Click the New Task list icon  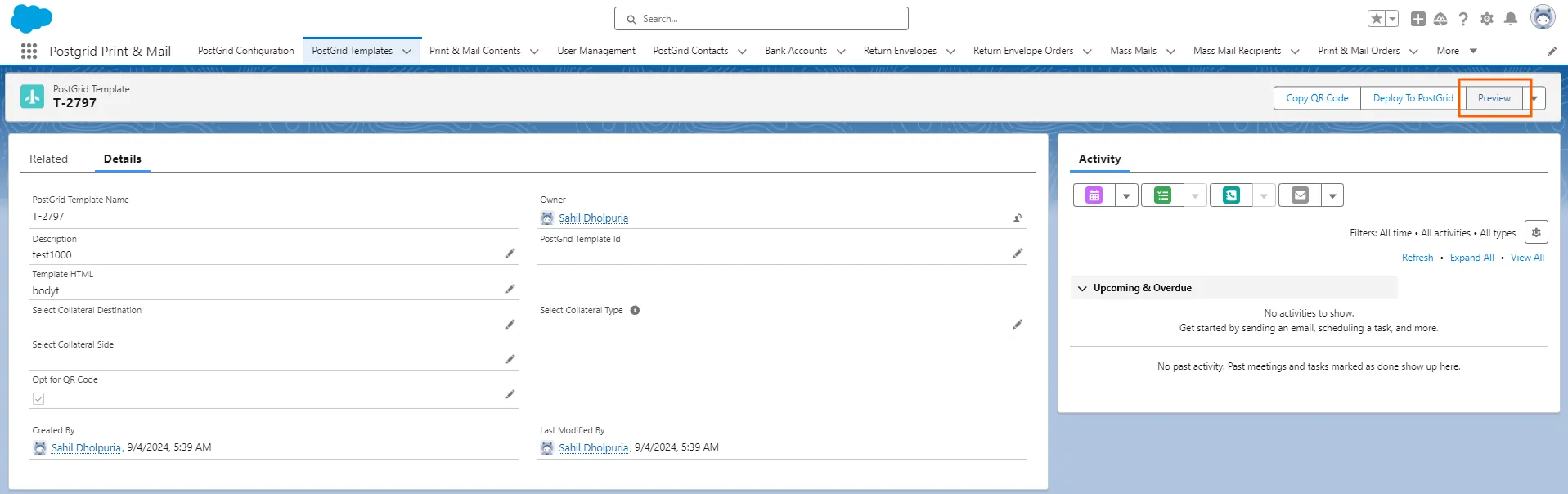1162,195
